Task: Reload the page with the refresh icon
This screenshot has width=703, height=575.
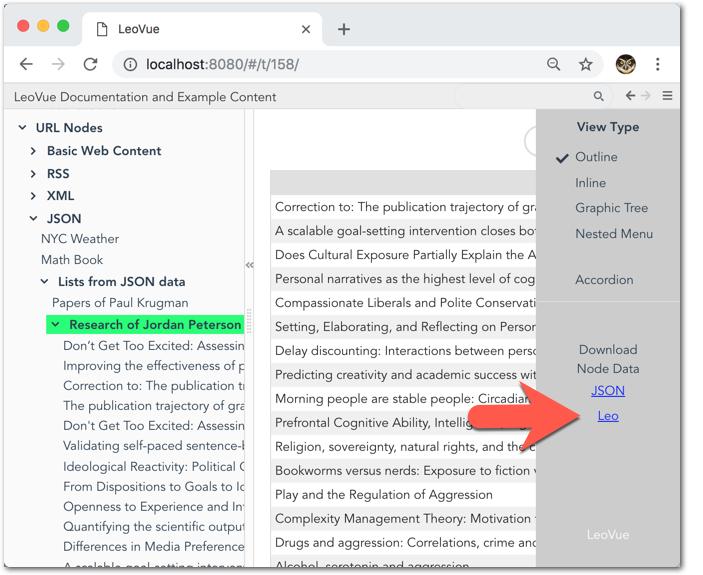Action: 91,64
